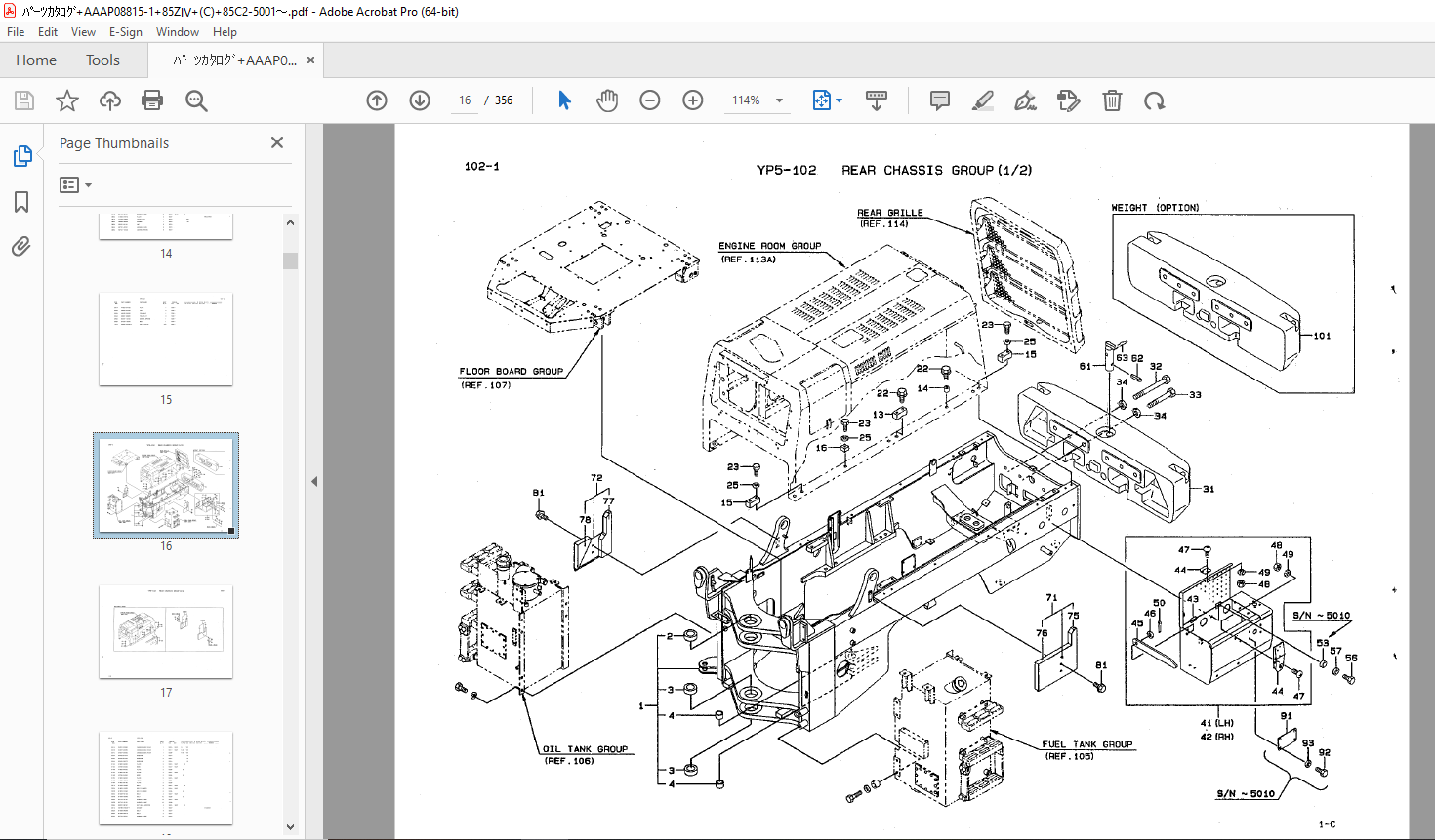Click the 'REAR GRILLE' label
This screenshot has width=1435, height=840.
[889, 213]
